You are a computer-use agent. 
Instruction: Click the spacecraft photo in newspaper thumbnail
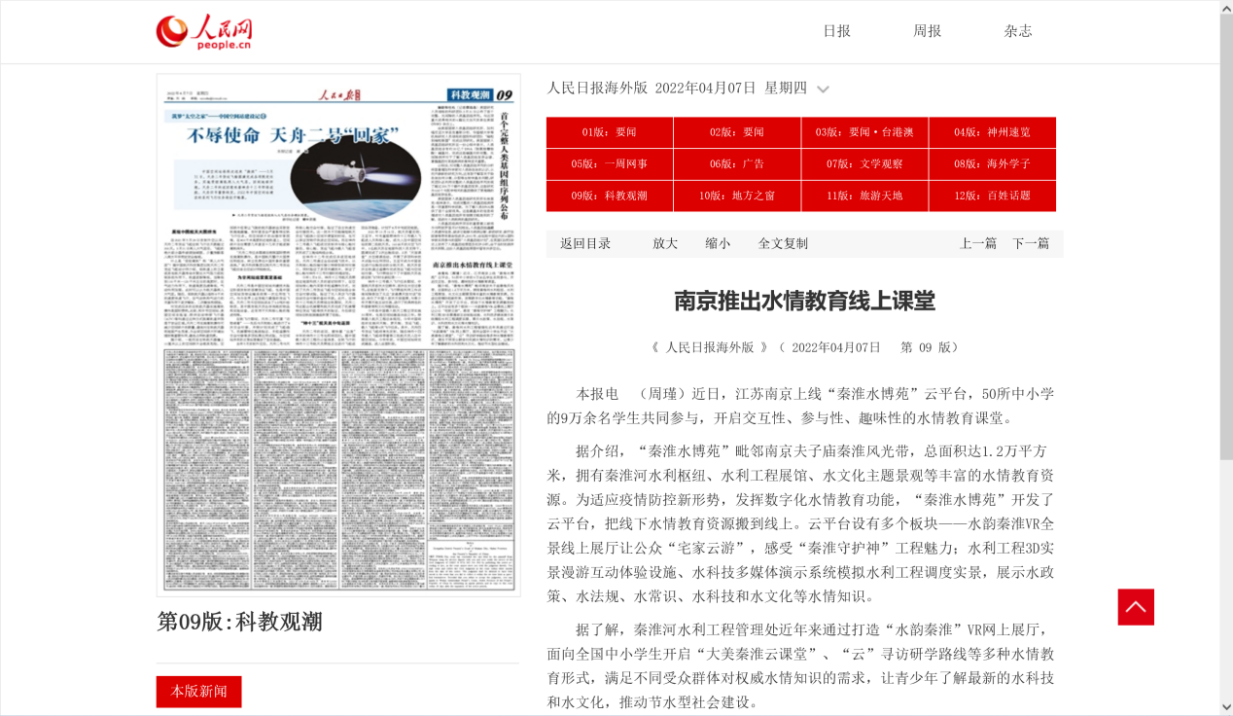pyautogui.click(x=356, y=181)
